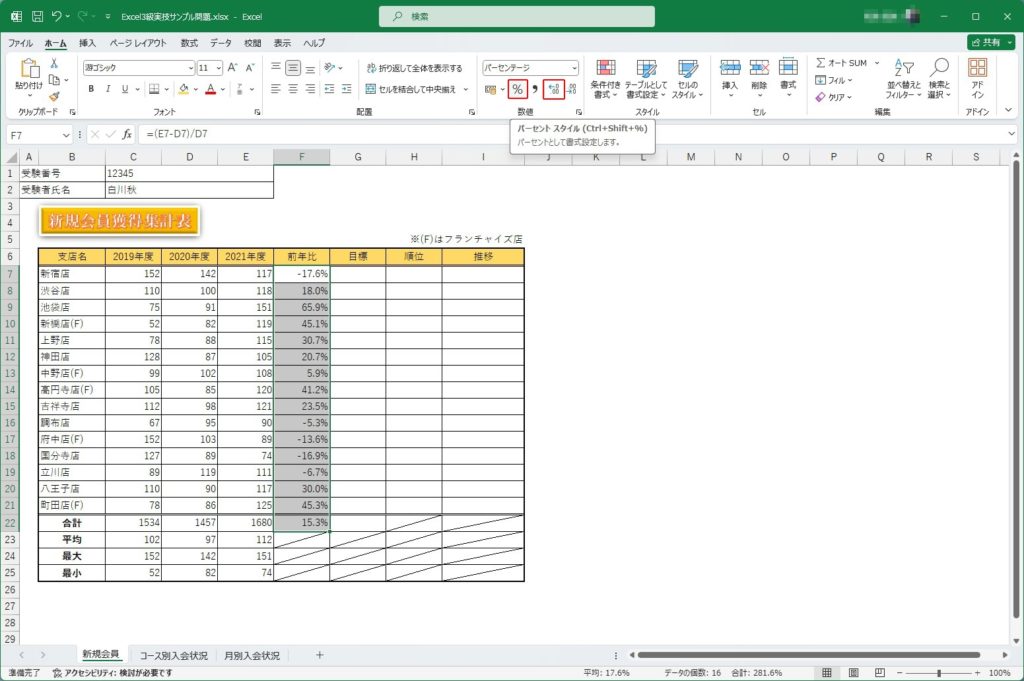Click the Cut scissors icon
Image resolution: width=1024 pixels, height=681 pixels.
(54, 63)
